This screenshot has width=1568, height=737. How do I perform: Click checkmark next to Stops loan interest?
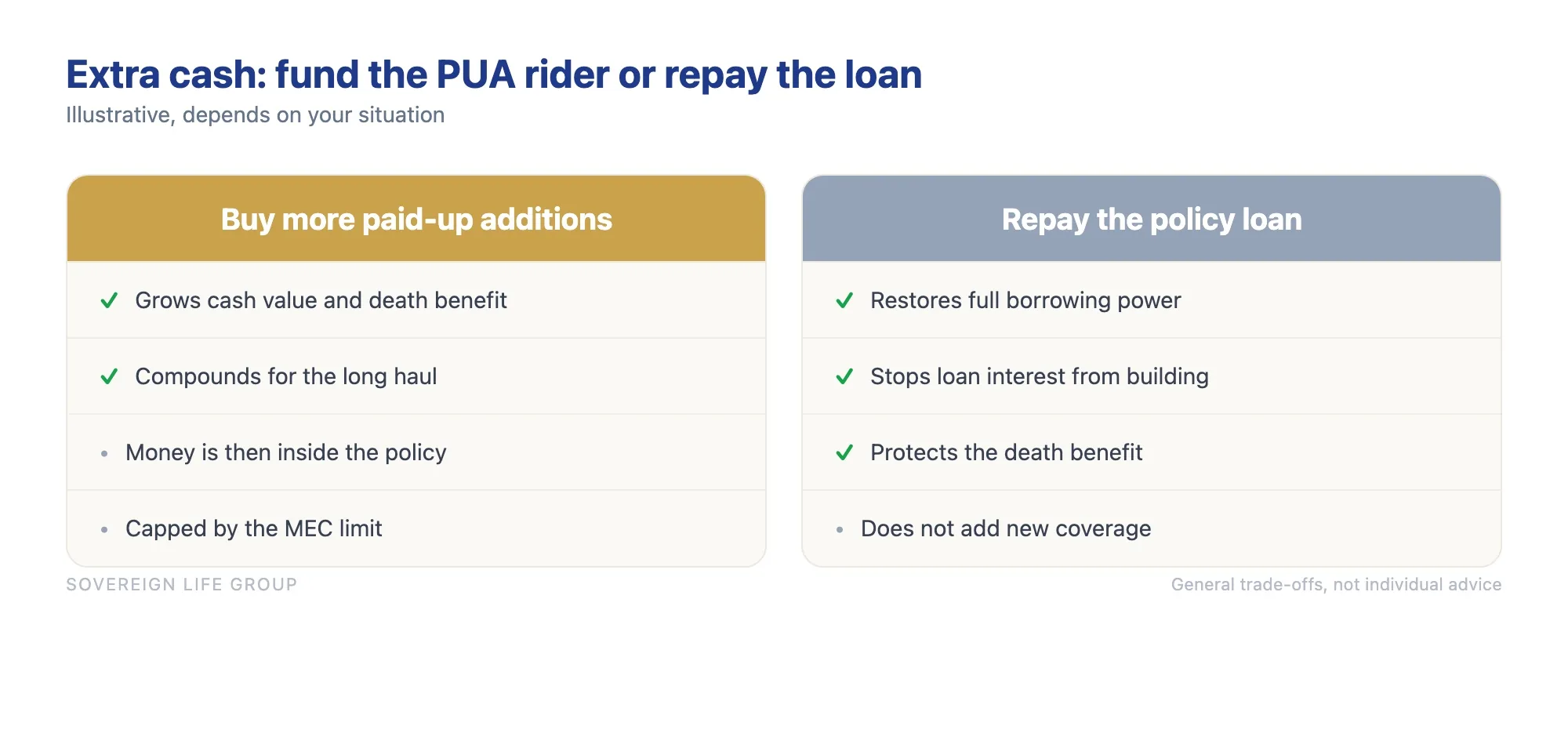(844, 376)
